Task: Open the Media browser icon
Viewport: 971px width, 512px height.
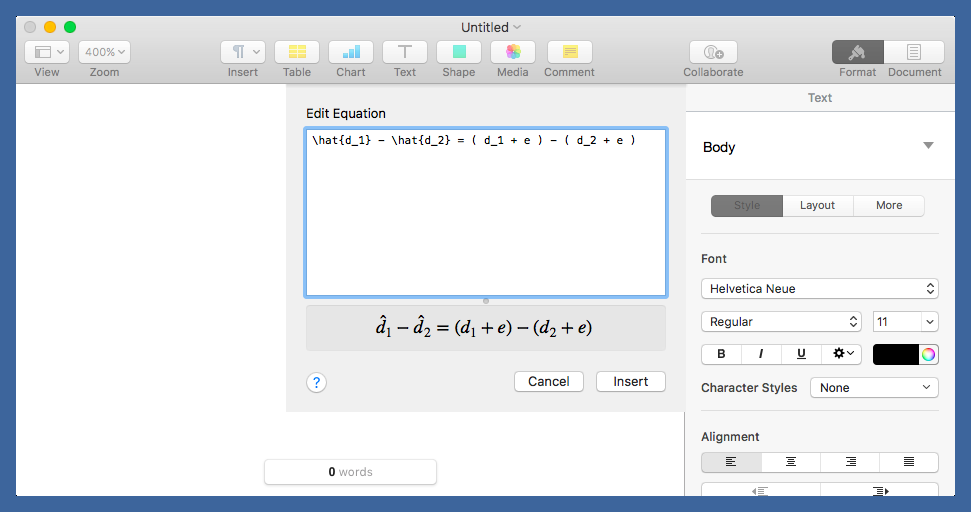Action: point(513,52)
